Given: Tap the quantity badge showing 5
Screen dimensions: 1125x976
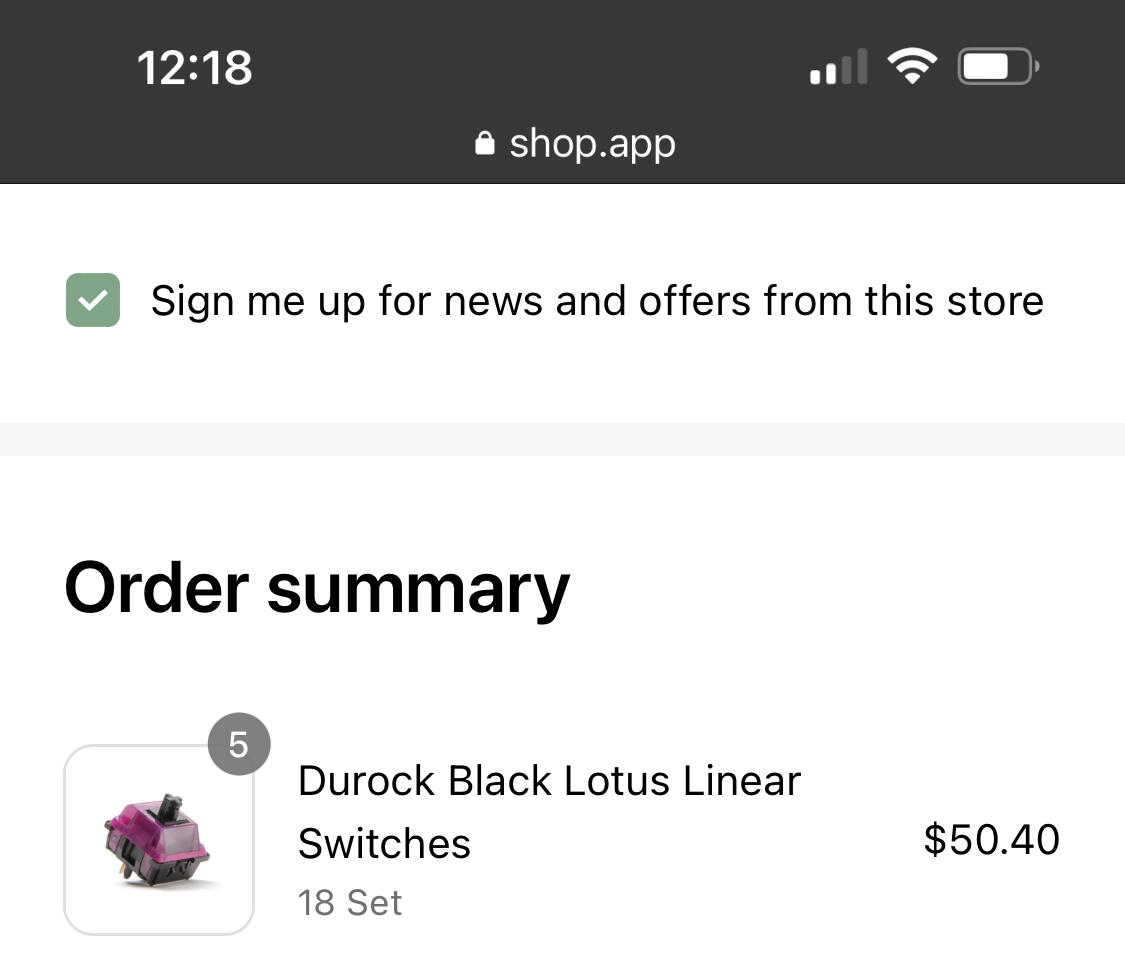Looking at the screenshot, I should coord(239,744).
